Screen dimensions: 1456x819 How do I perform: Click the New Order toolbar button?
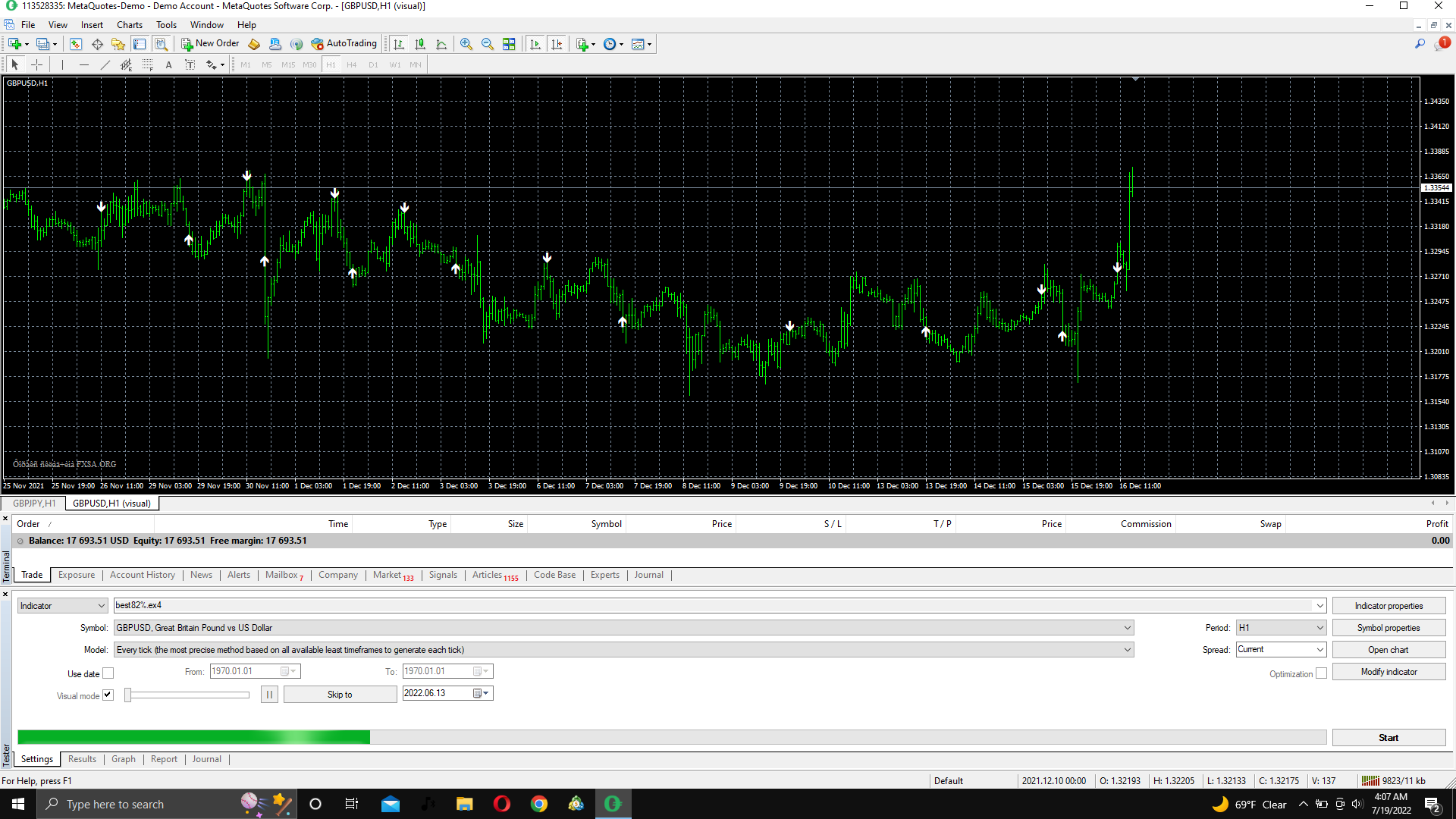pyautogui.click(x=210, y=44)
